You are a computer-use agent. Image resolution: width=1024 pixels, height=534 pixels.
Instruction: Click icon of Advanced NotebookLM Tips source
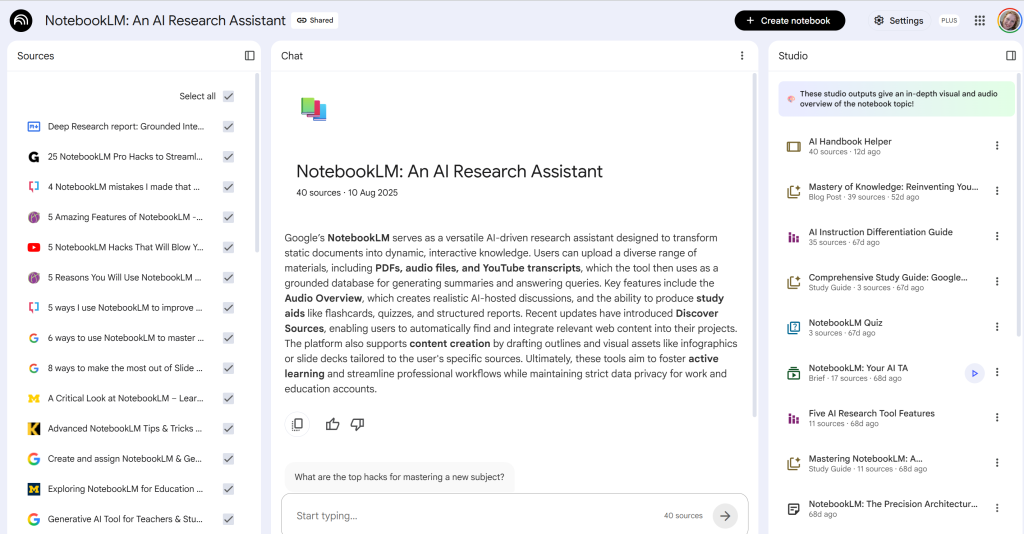(34, 428)
